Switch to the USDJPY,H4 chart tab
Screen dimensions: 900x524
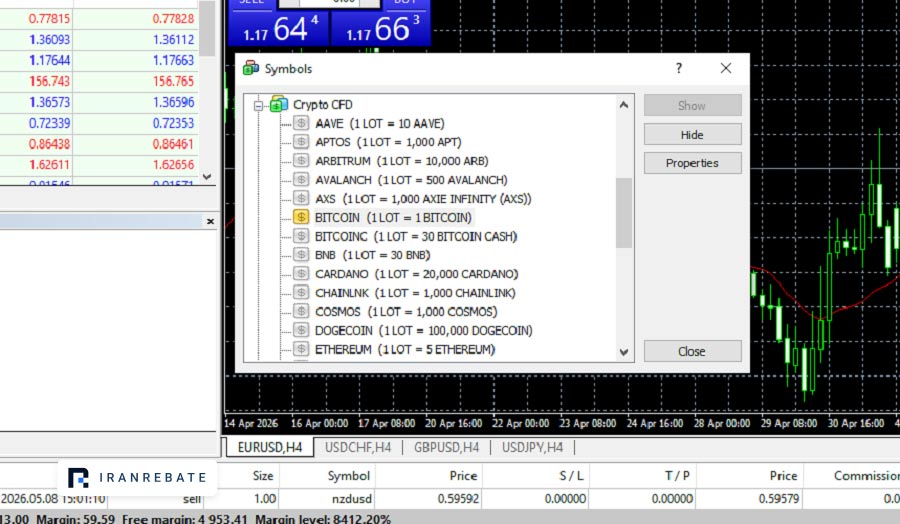(532, 448)
